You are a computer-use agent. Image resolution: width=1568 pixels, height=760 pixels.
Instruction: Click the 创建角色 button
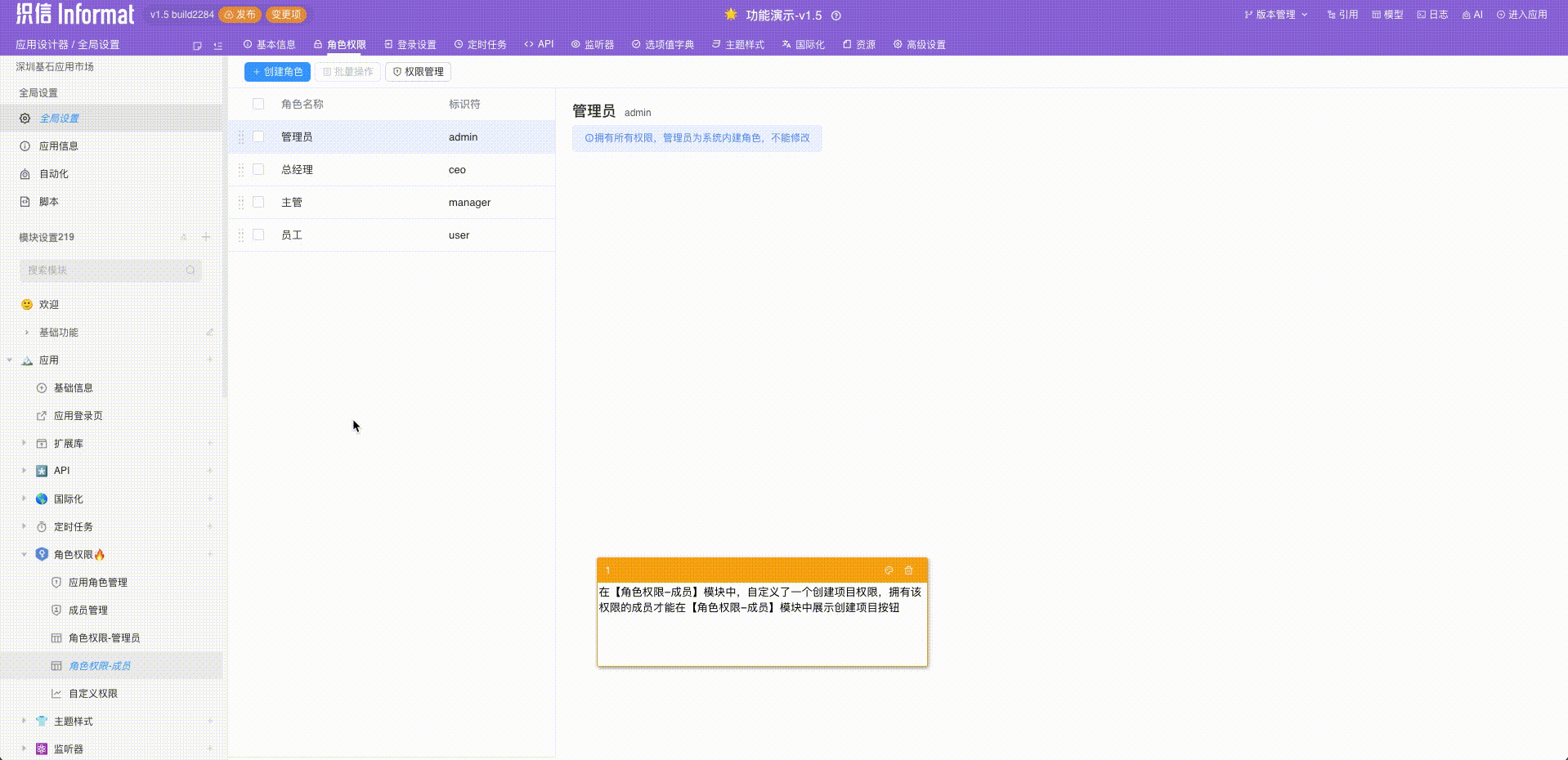click(x=277, y=71)
